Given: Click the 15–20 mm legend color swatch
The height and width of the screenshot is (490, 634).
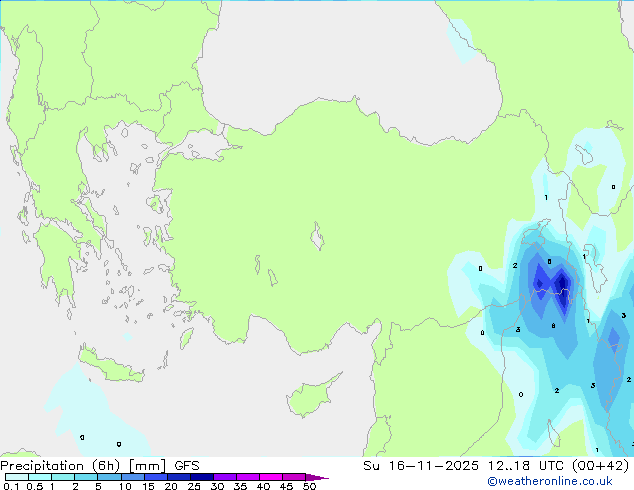Looking at the screenshot, I should [x=156, y=477].
